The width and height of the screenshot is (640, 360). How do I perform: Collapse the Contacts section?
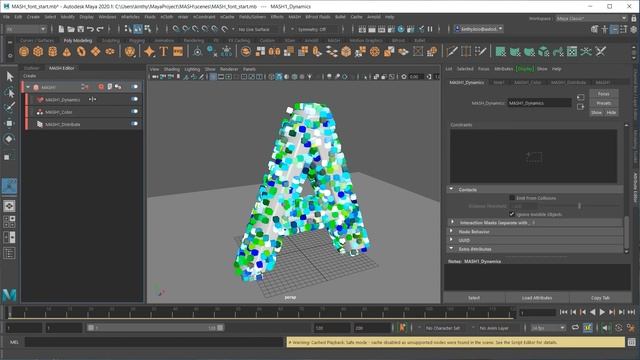(451, 189)
